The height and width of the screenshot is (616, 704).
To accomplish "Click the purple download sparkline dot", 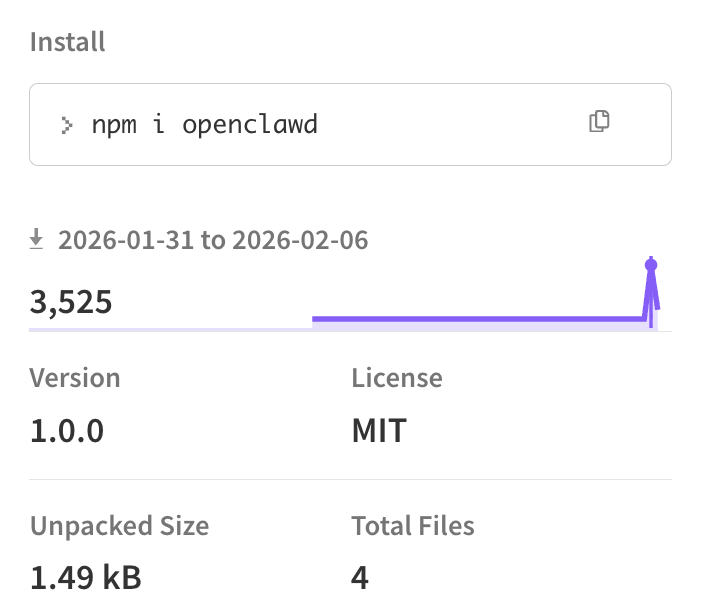I will click(651, 265).
